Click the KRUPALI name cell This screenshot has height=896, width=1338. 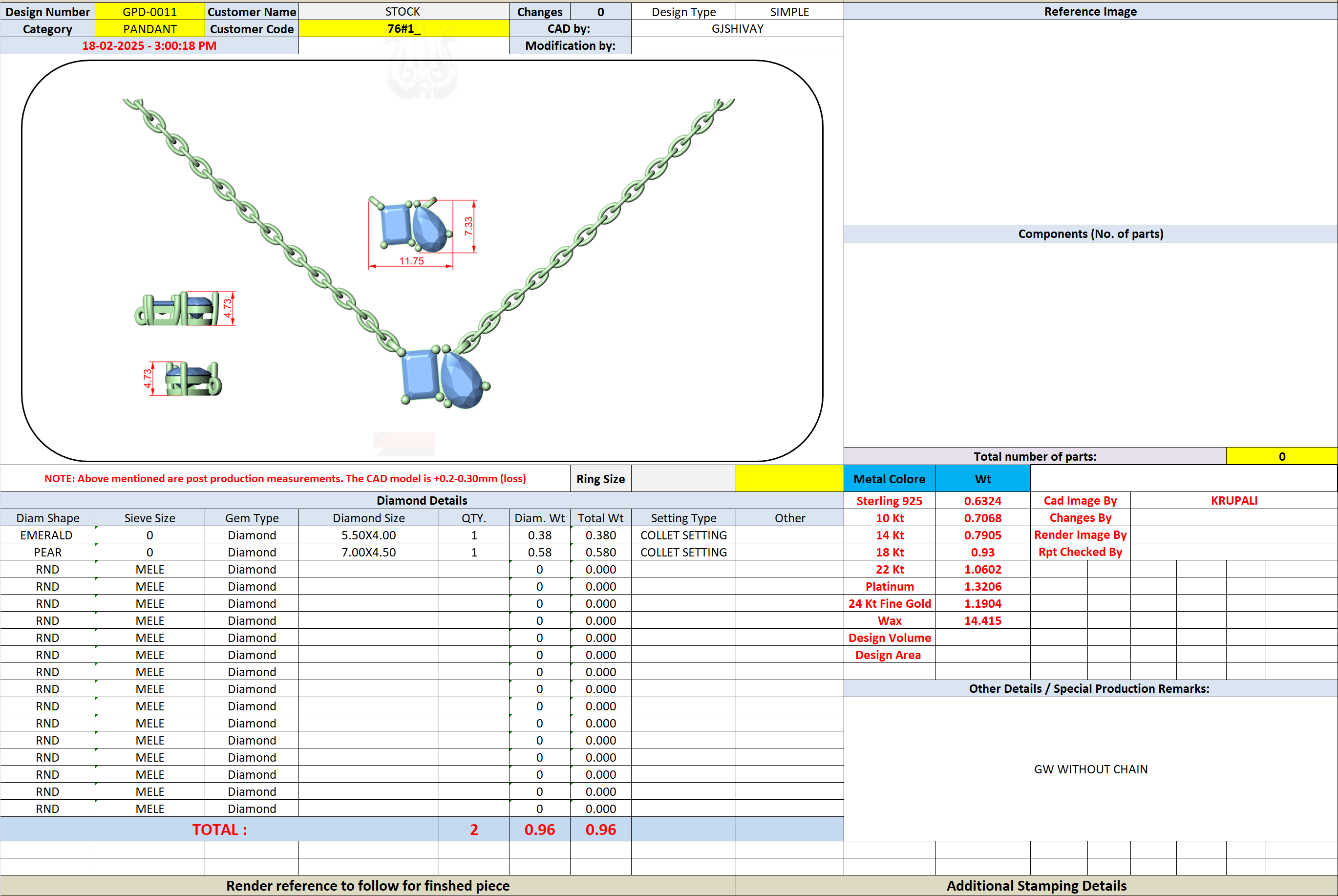(1234, 501)
